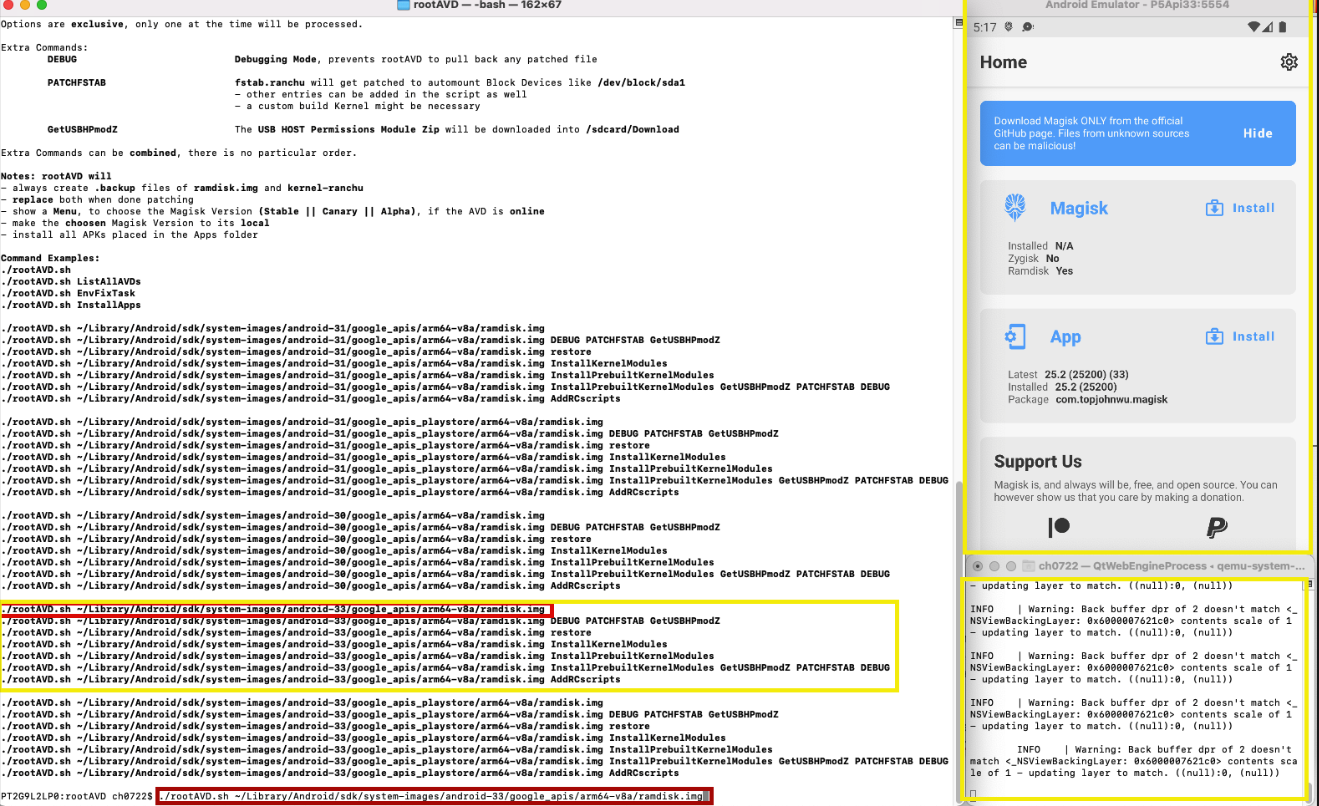
Task: Click android-33 google_apis ramdisk.img restore line
Action: pos(297,632)
